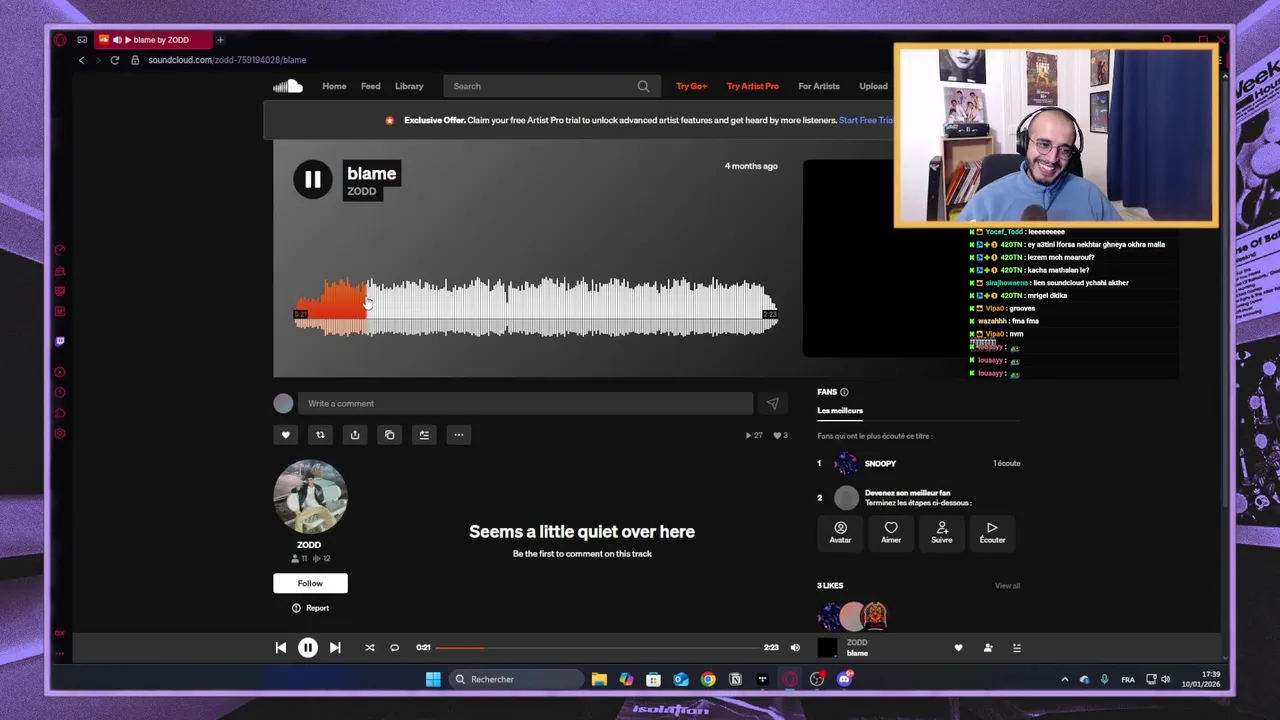Click the Suivre step button
1280x720 pixels.
(x=942, y=533)
